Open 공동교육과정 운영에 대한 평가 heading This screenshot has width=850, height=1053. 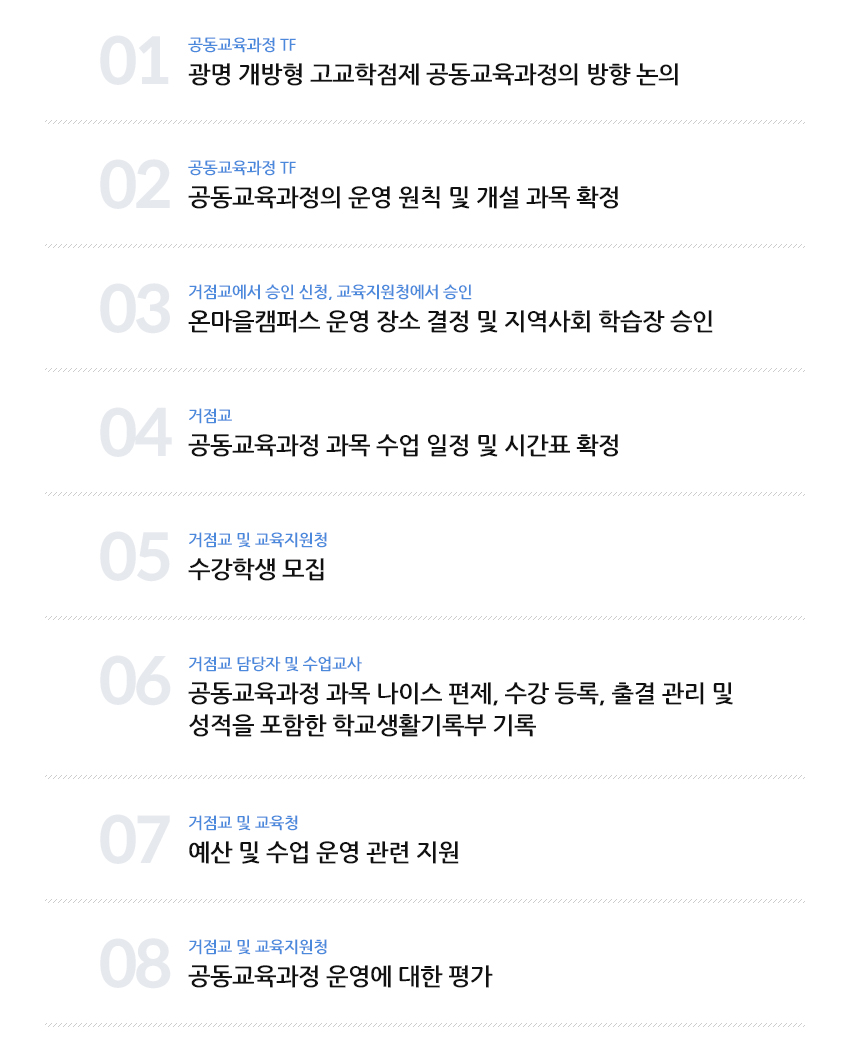(340, 977)
